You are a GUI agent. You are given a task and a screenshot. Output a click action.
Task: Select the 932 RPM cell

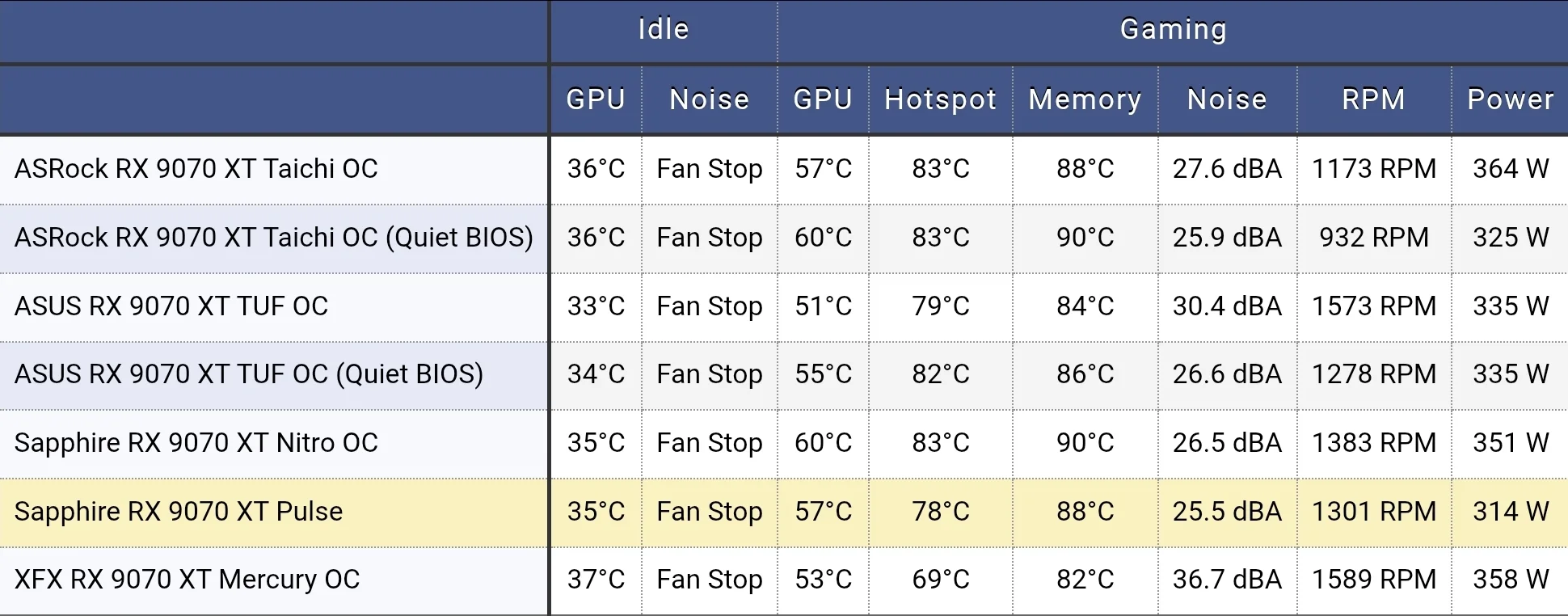coord(1373,238)
